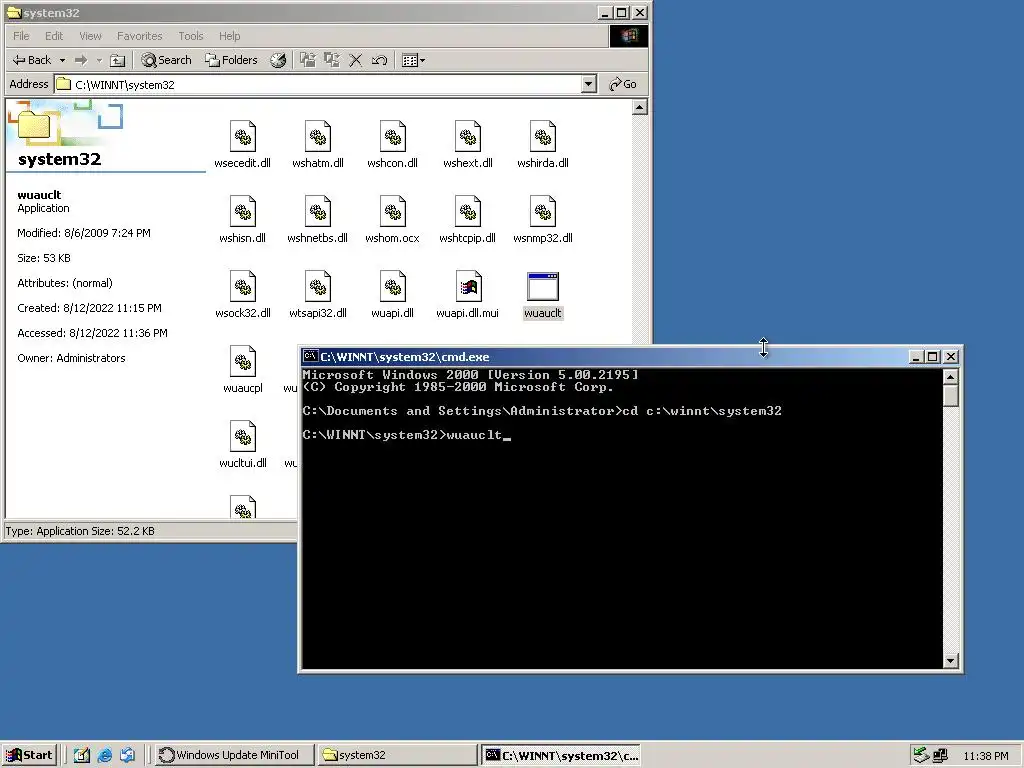Click the Forward arrow in Explorer toolbar
Screen dimensions: 1024x768
coord(81,60)
